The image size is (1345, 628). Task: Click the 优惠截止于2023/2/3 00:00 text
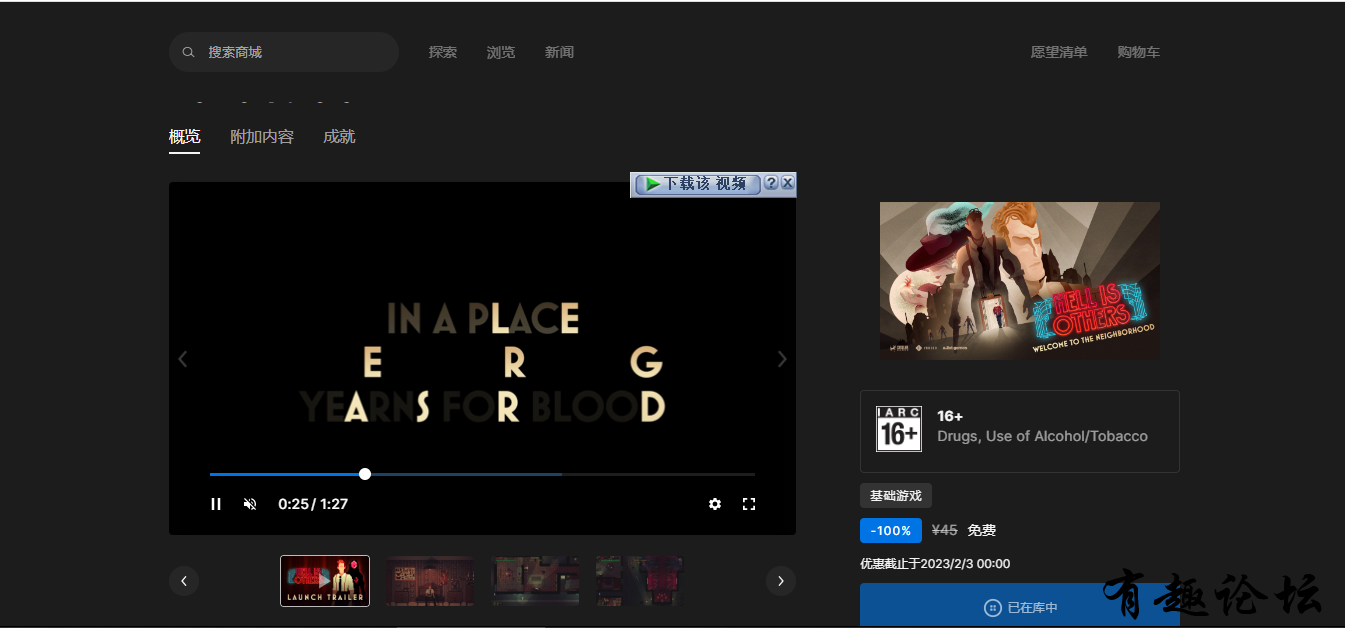935,564
